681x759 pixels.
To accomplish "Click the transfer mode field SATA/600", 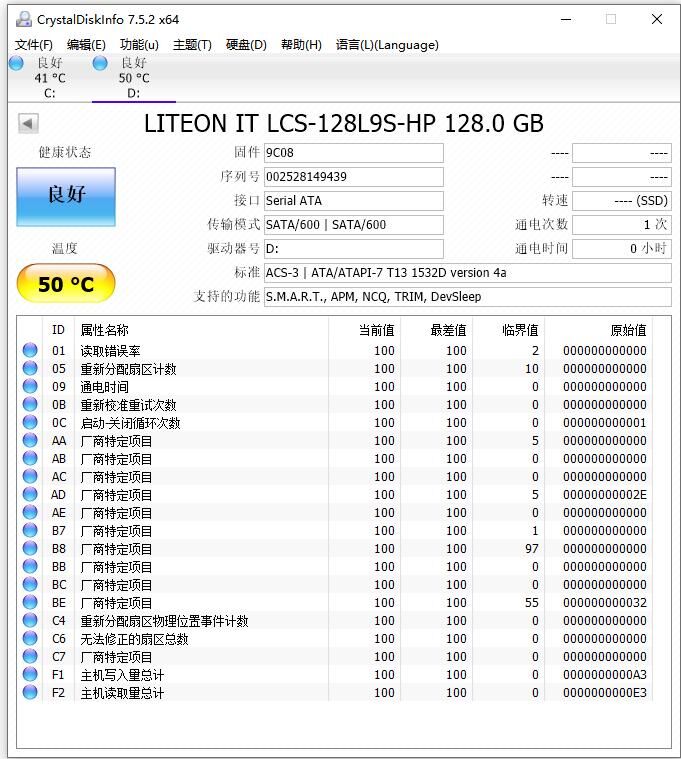I will 354,225.
